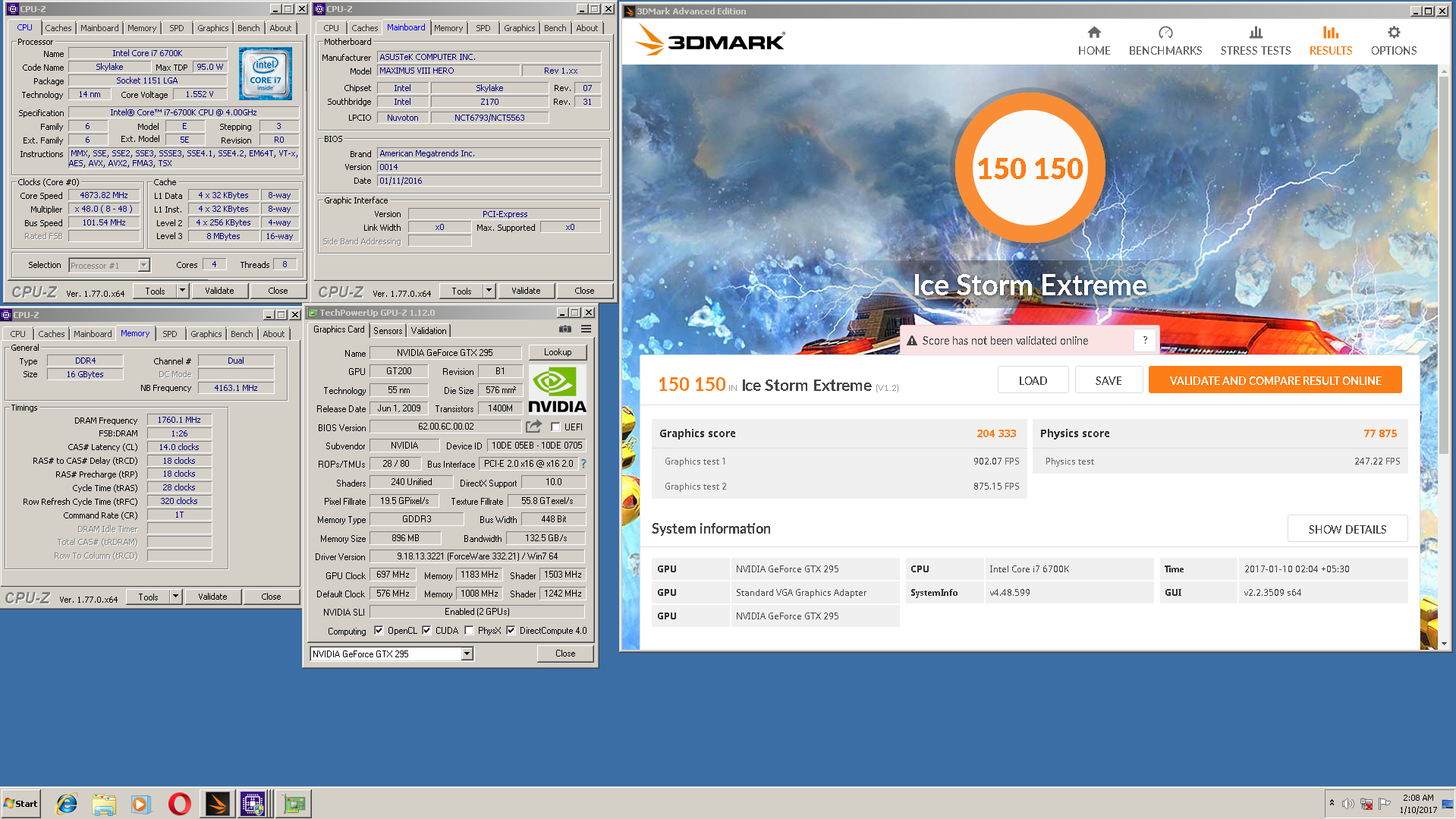Open SPD tab in the Mainboard CPU-Z window
Screen dimensions: 1456x819
coord(483,28)
